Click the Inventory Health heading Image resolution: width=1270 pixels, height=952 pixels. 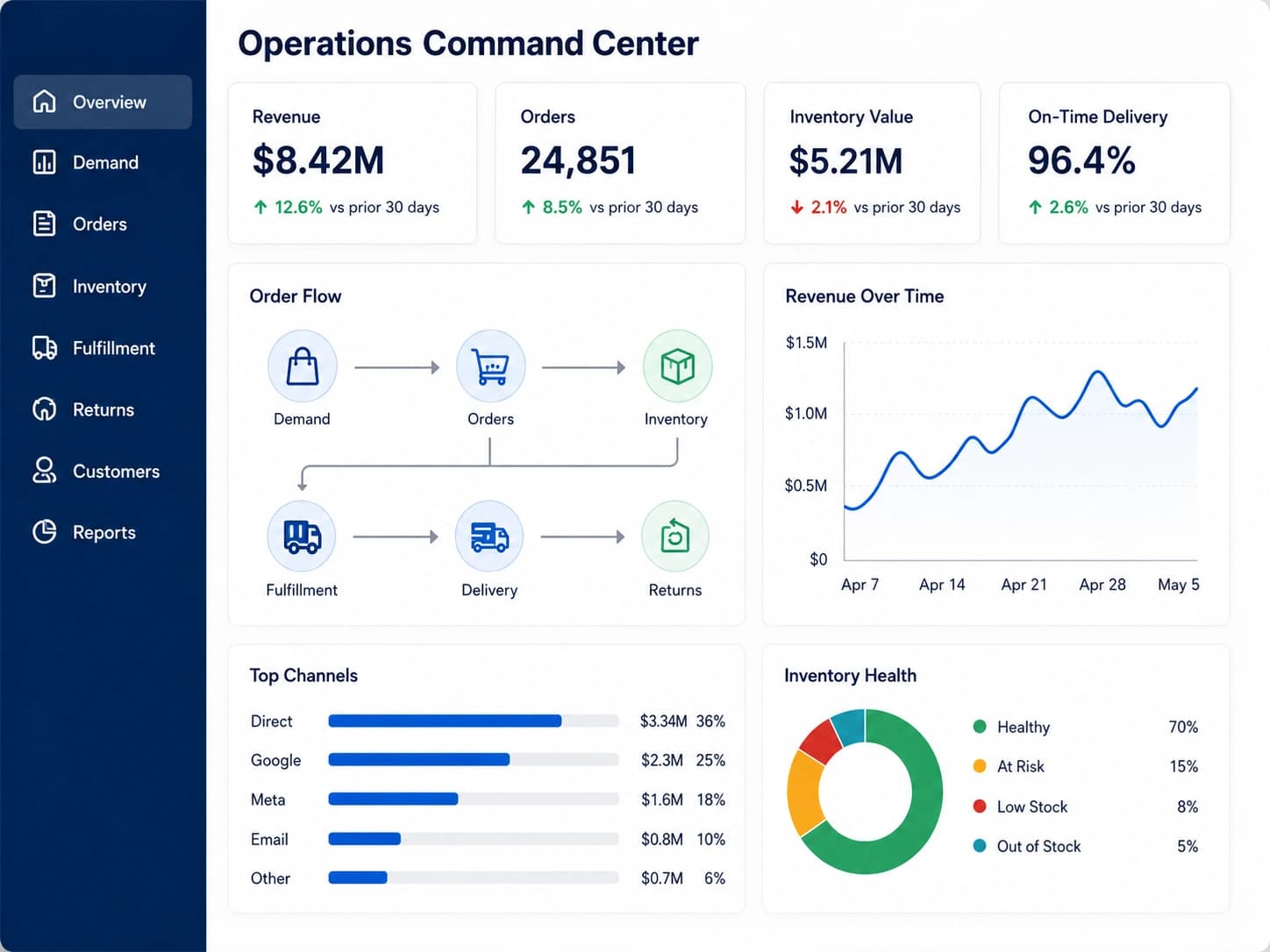(850, 676)
